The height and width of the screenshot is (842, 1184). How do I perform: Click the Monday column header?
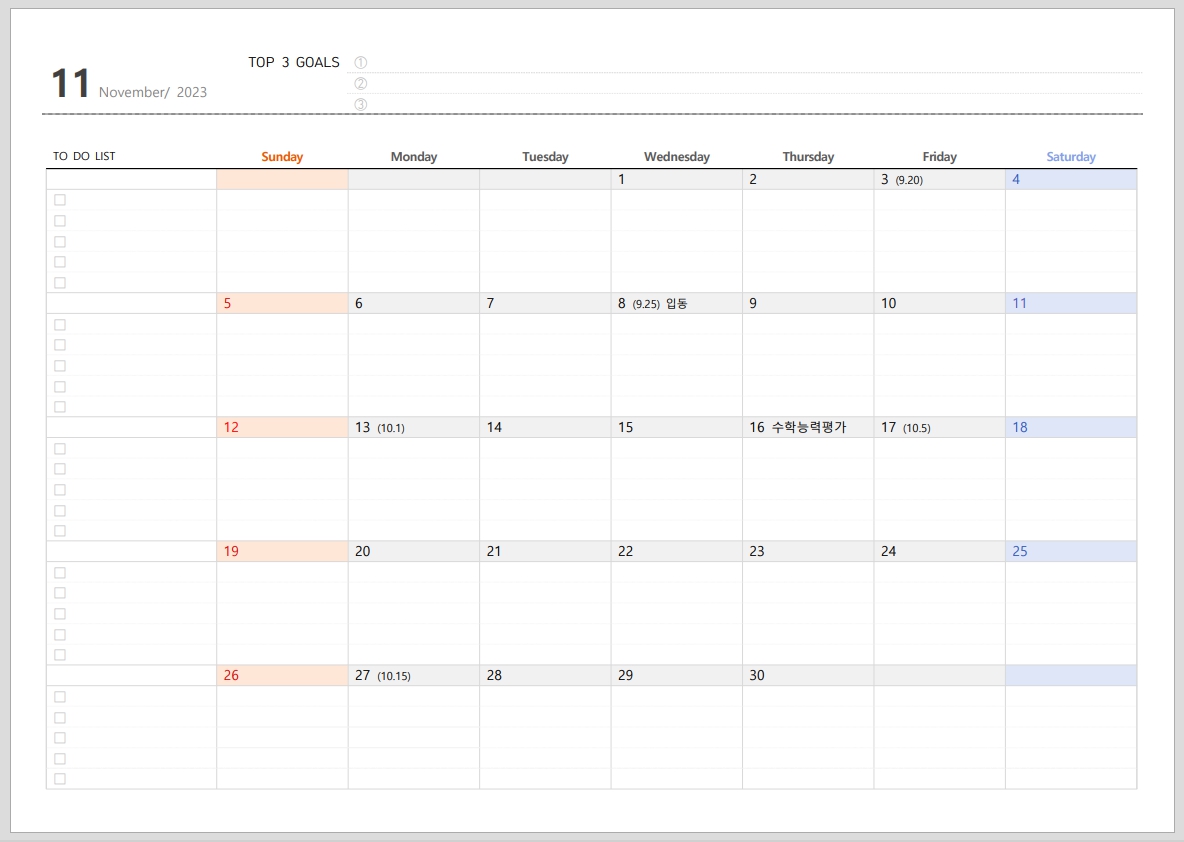click(x=414, y=157)
